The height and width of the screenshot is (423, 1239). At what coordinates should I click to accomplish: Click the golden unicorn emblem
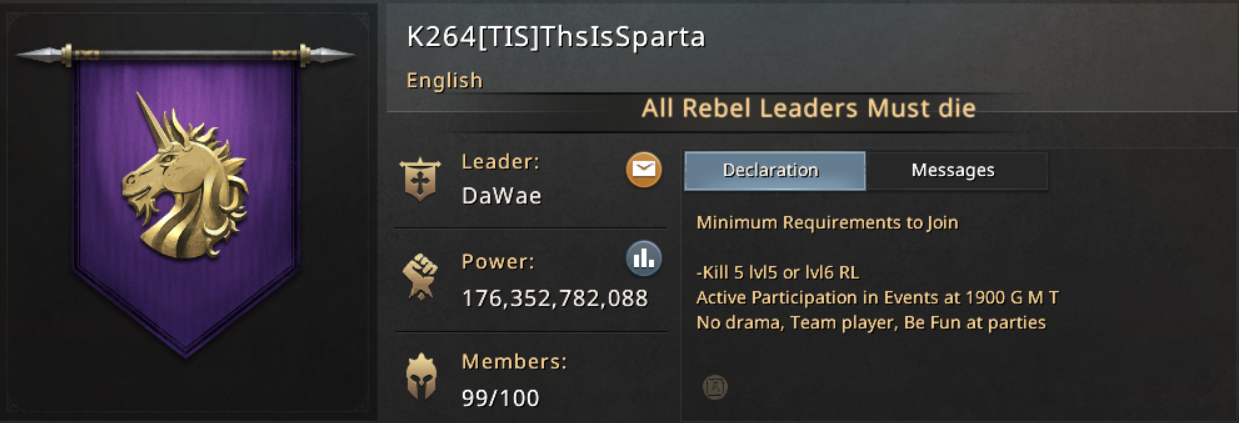(185, 180)
